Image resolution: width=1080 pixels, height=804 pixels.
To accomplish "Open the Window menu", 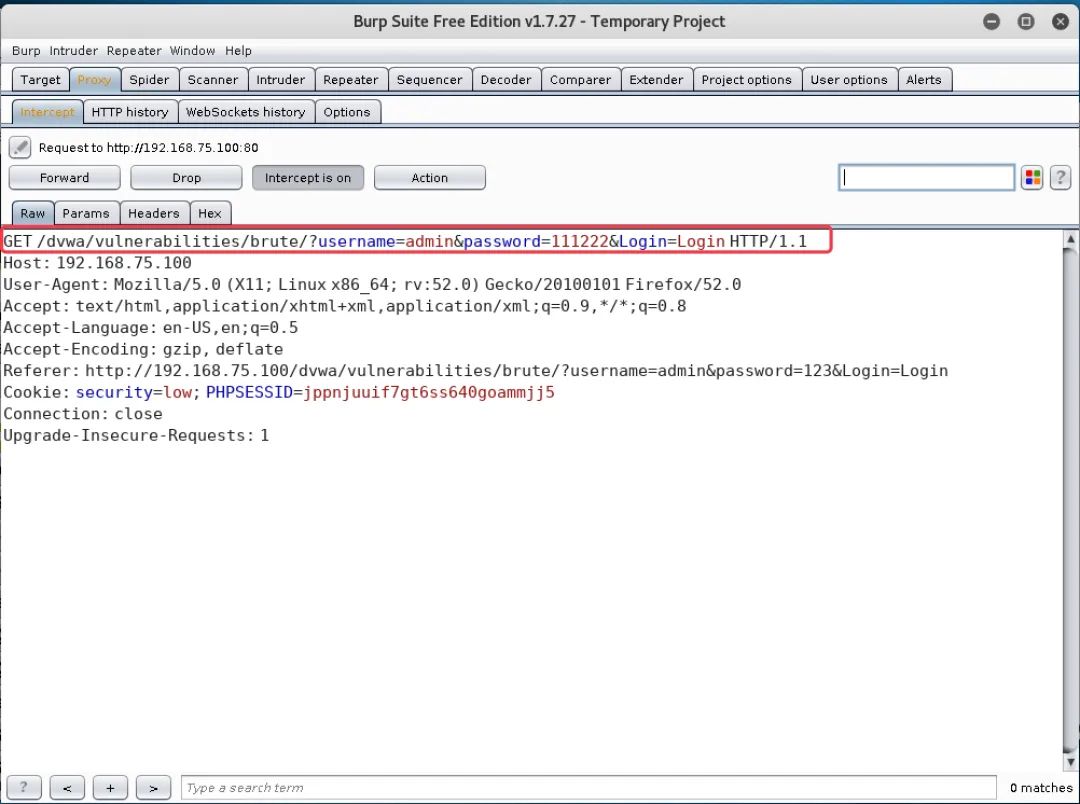I will tap(192, 50).
